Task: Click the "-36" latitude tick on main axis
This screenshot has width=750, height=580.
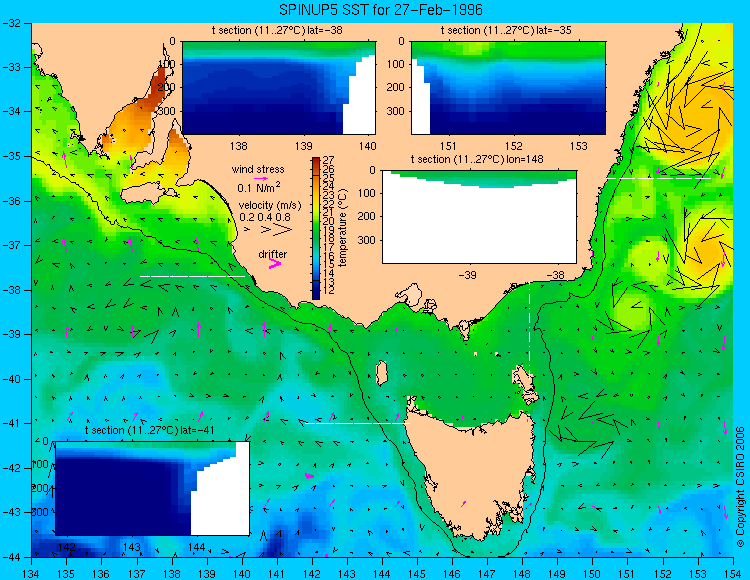Action: (x=11, y=201)
